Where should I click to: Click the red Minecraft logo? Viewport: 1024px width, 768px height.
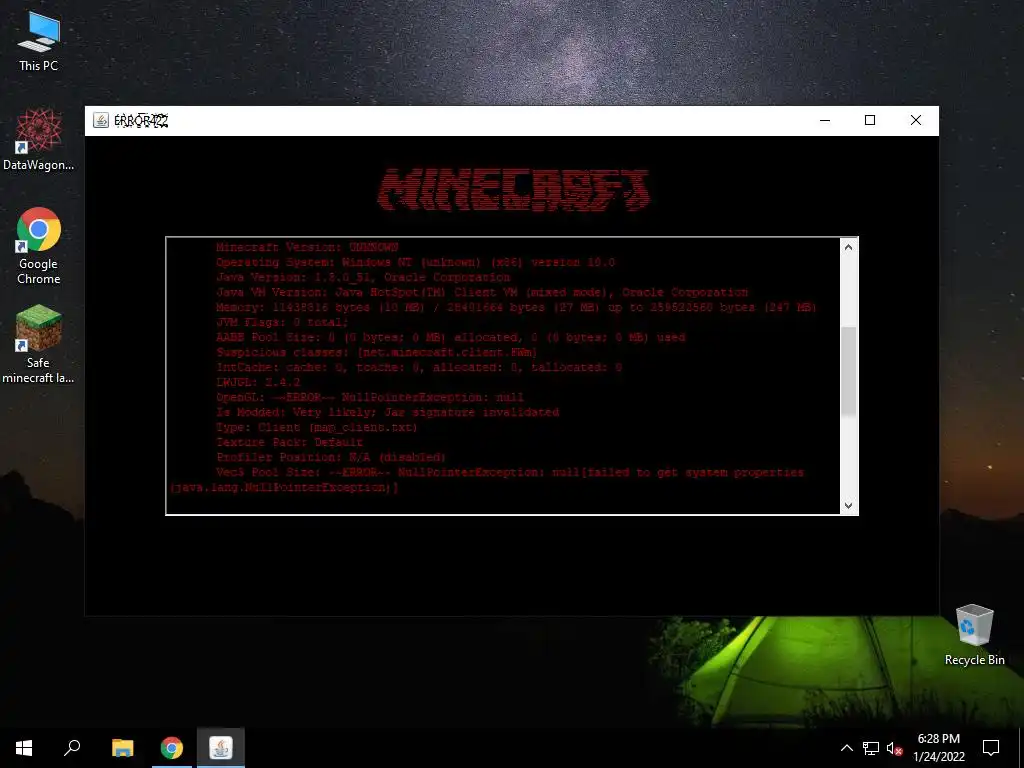[x=513, y=190]
